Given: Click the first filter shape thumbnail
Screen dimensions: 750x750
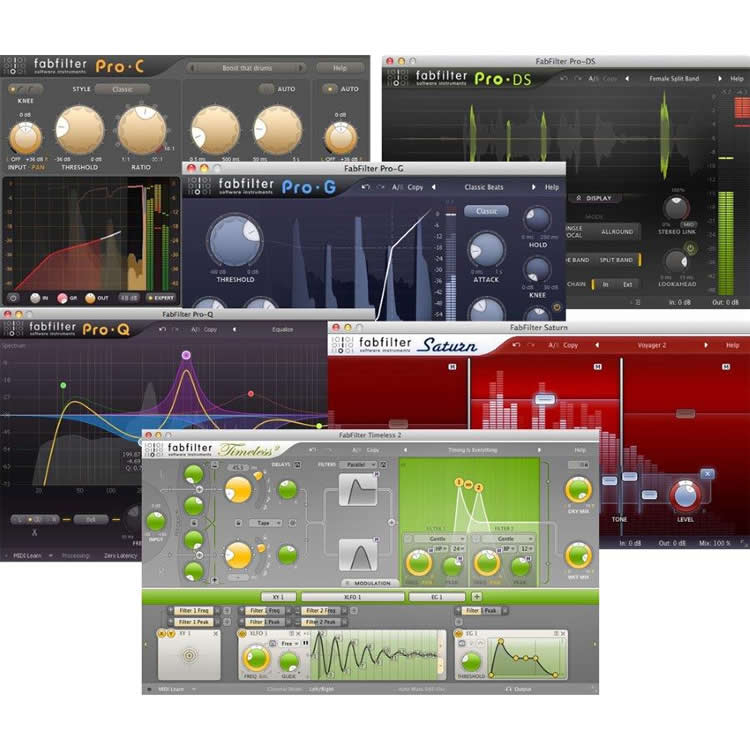Looking at the screenshot, I should tap(358, 489).
